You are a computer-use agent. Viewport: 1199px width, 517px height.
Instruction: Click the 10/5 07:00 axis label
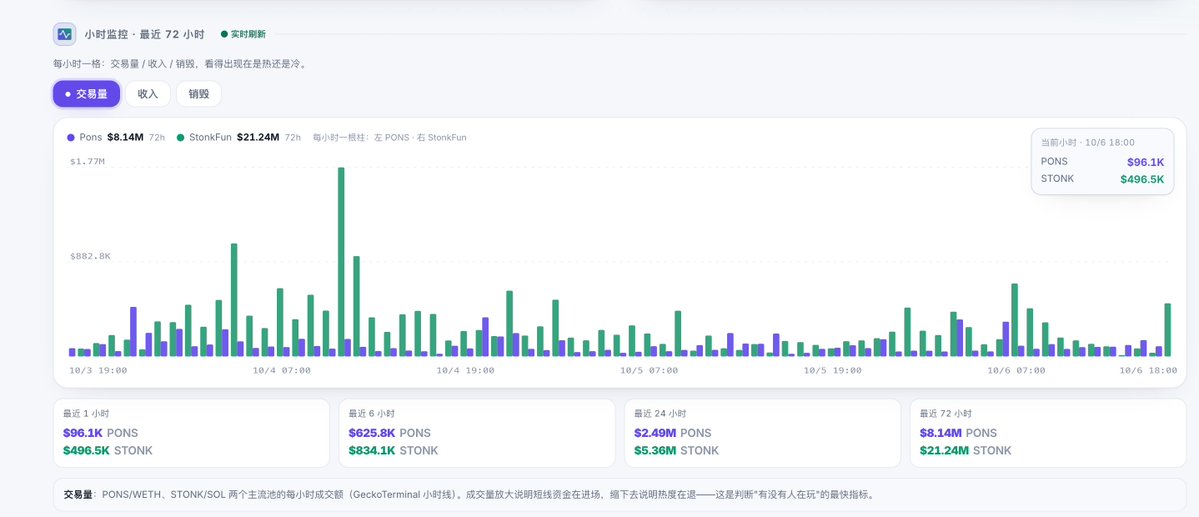tap(648, 370)
